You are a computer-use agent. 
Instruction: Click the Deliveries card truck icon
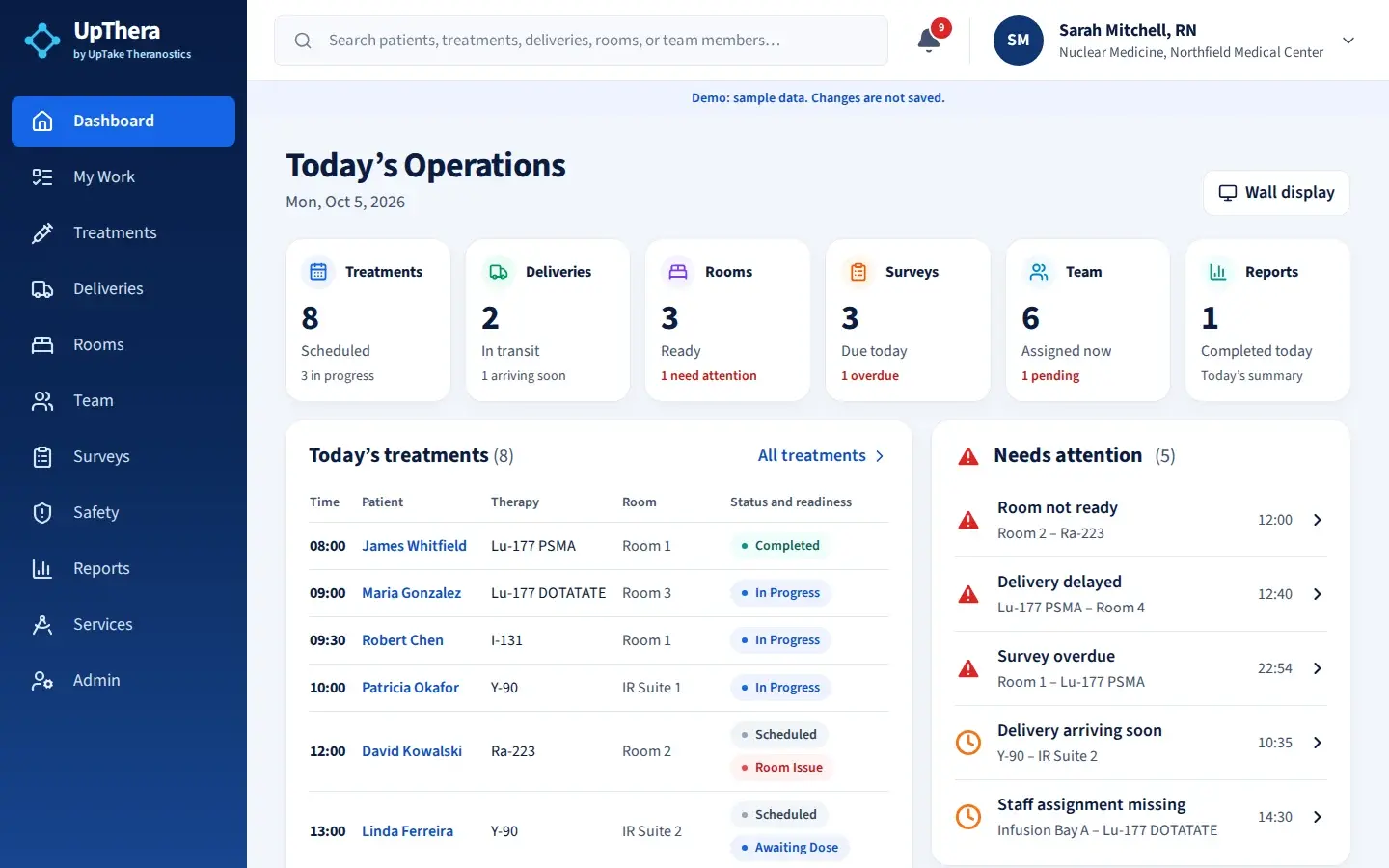[499, 272]
